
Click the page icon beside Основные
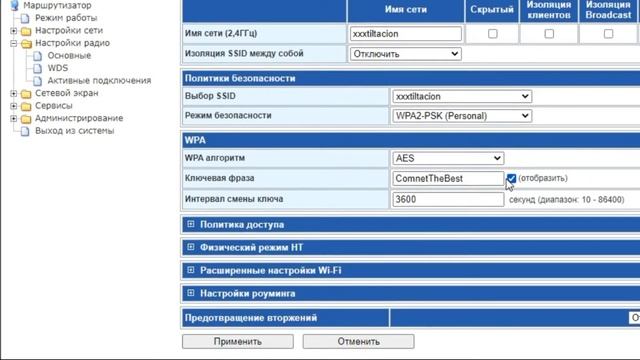pyautogui.click(x=38, y=56)
